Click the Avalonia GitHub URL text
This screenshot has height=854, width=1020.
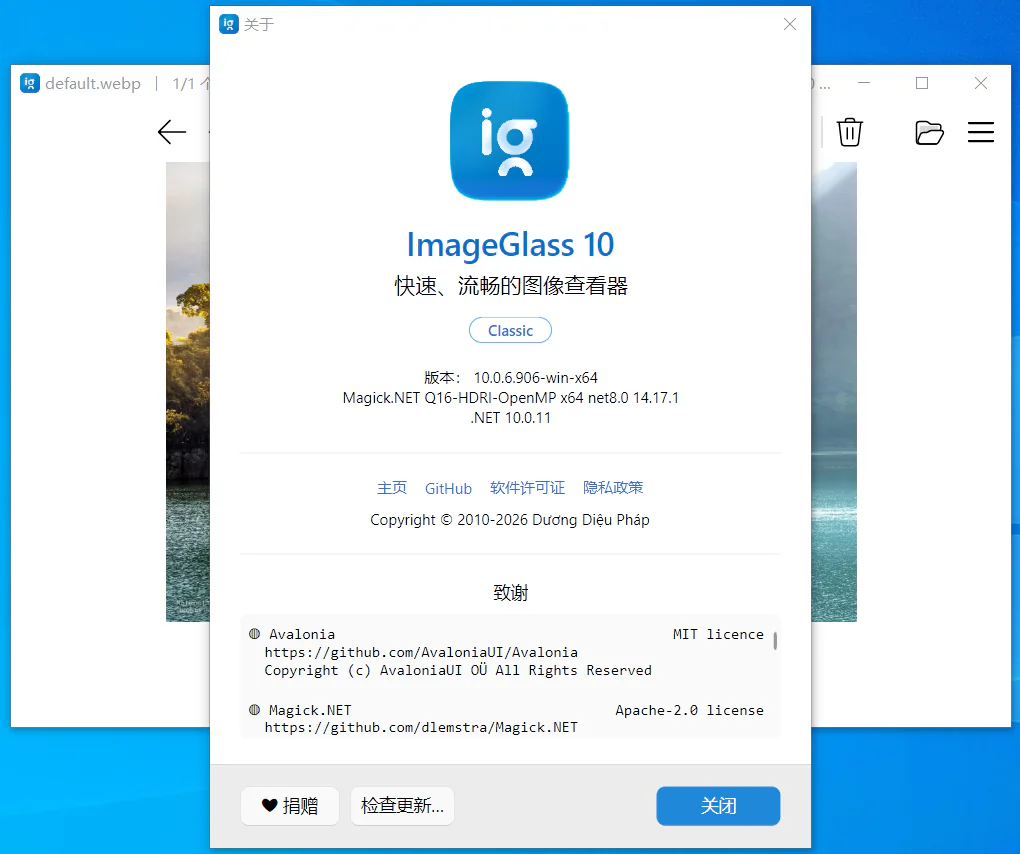click(x=421, y=652)
